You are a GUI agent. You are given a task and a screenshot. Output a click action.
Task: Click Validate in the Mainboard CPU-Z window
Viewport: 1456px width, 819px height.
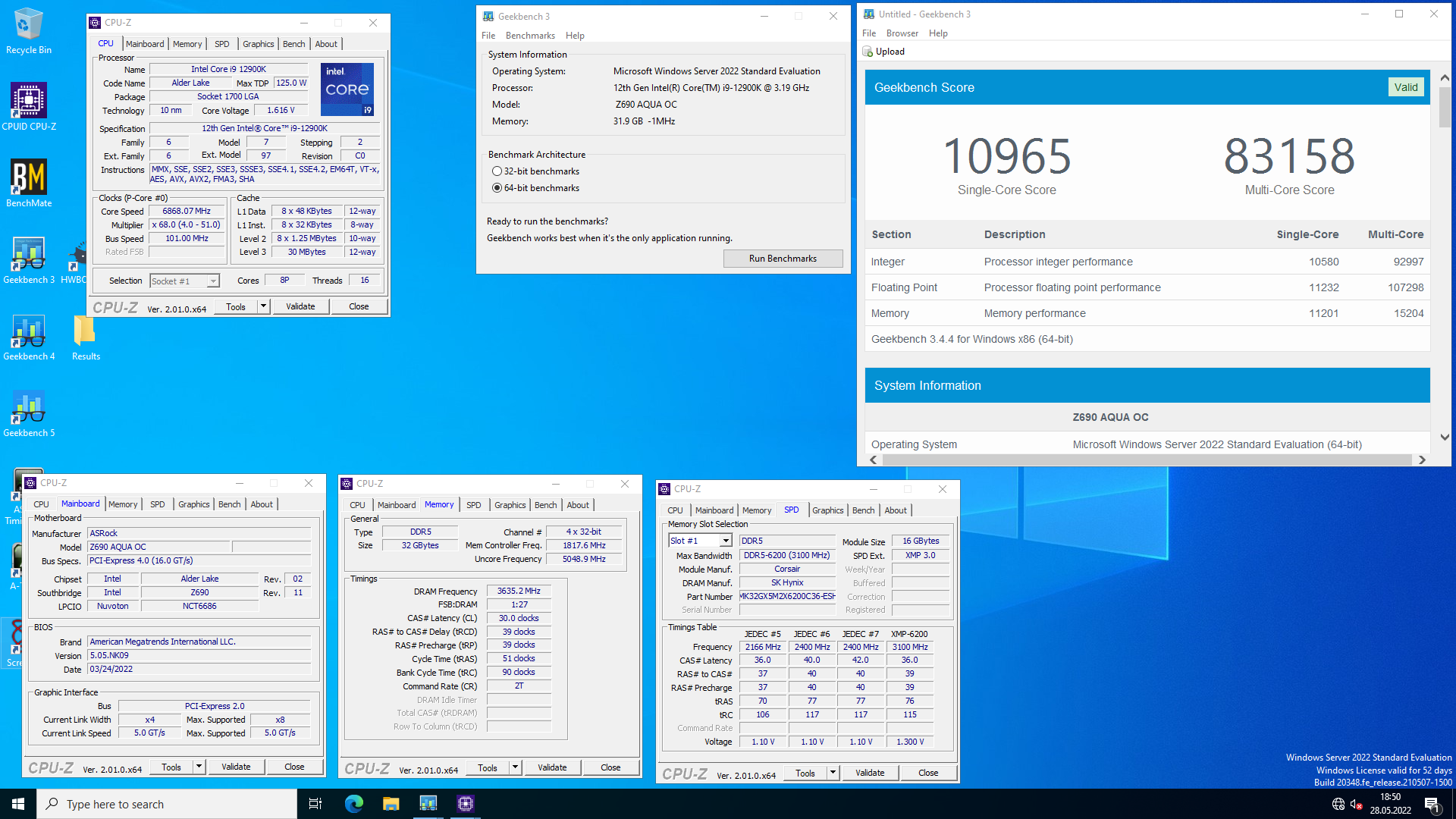pos(236,767)
